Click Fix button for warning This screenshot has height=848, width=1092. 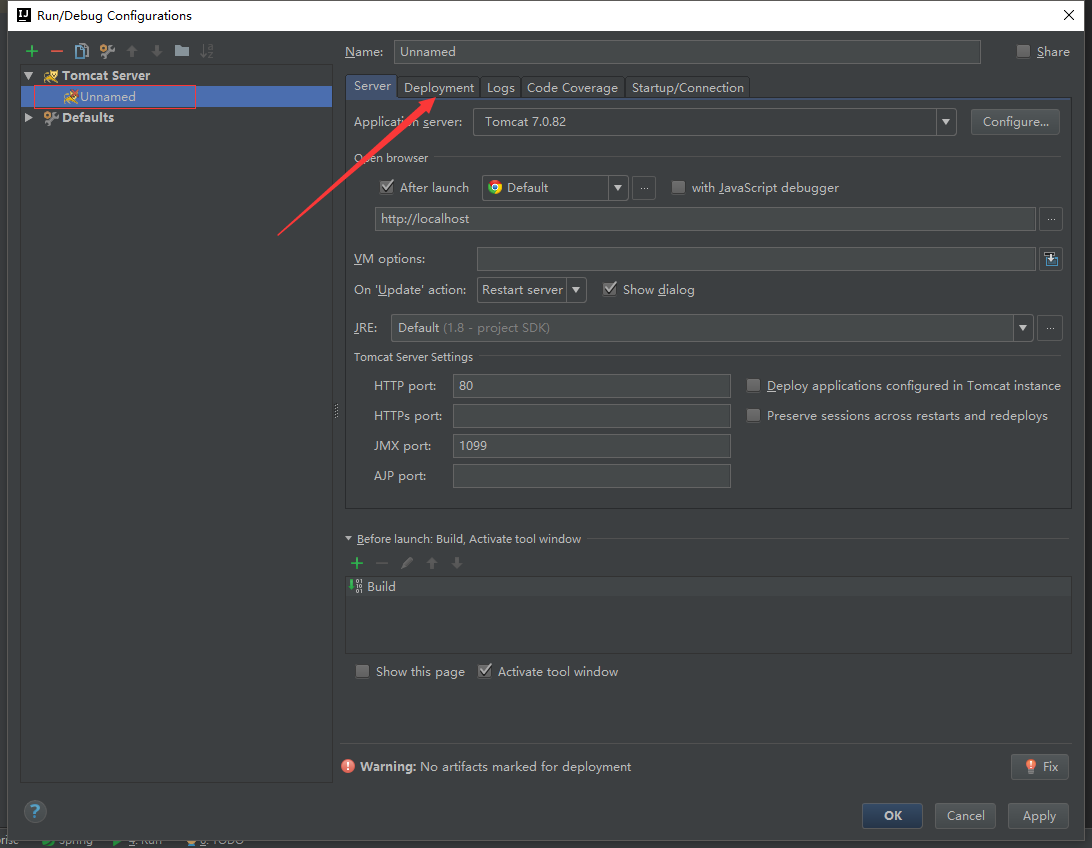(x=1040, y=767)
